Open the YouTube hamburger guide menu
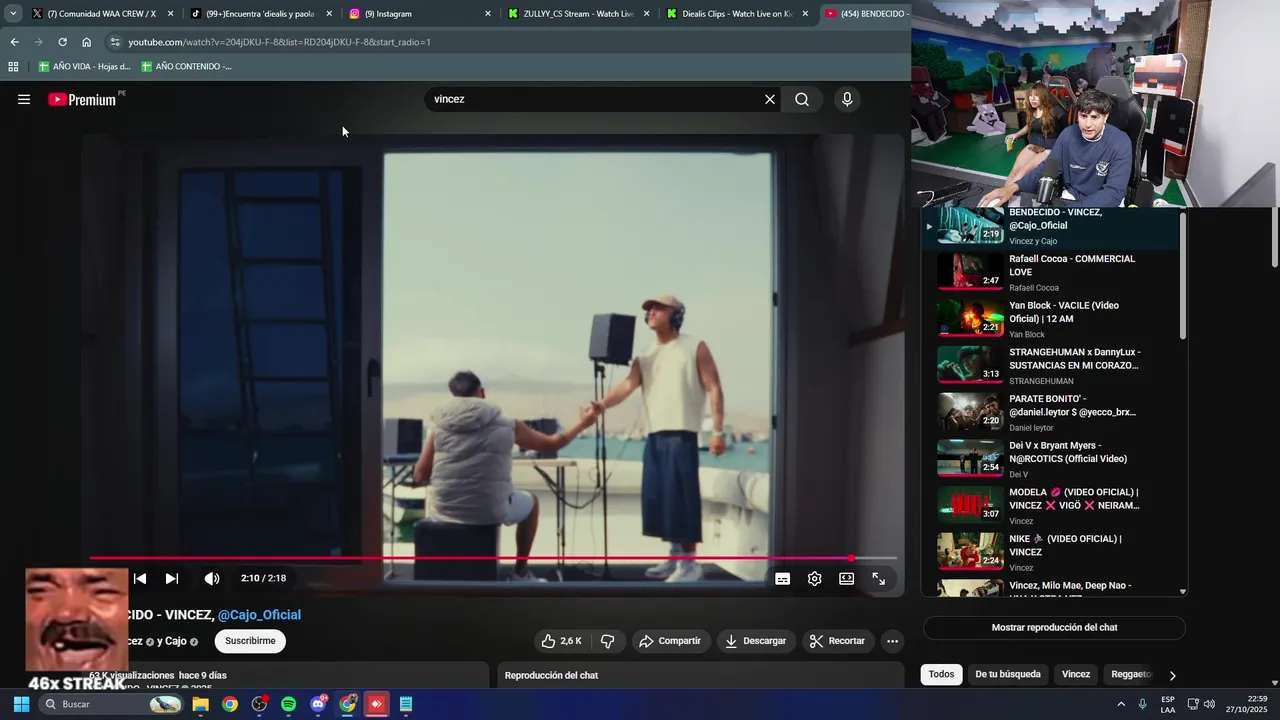The image size is (1280, 720). [24, 99]
